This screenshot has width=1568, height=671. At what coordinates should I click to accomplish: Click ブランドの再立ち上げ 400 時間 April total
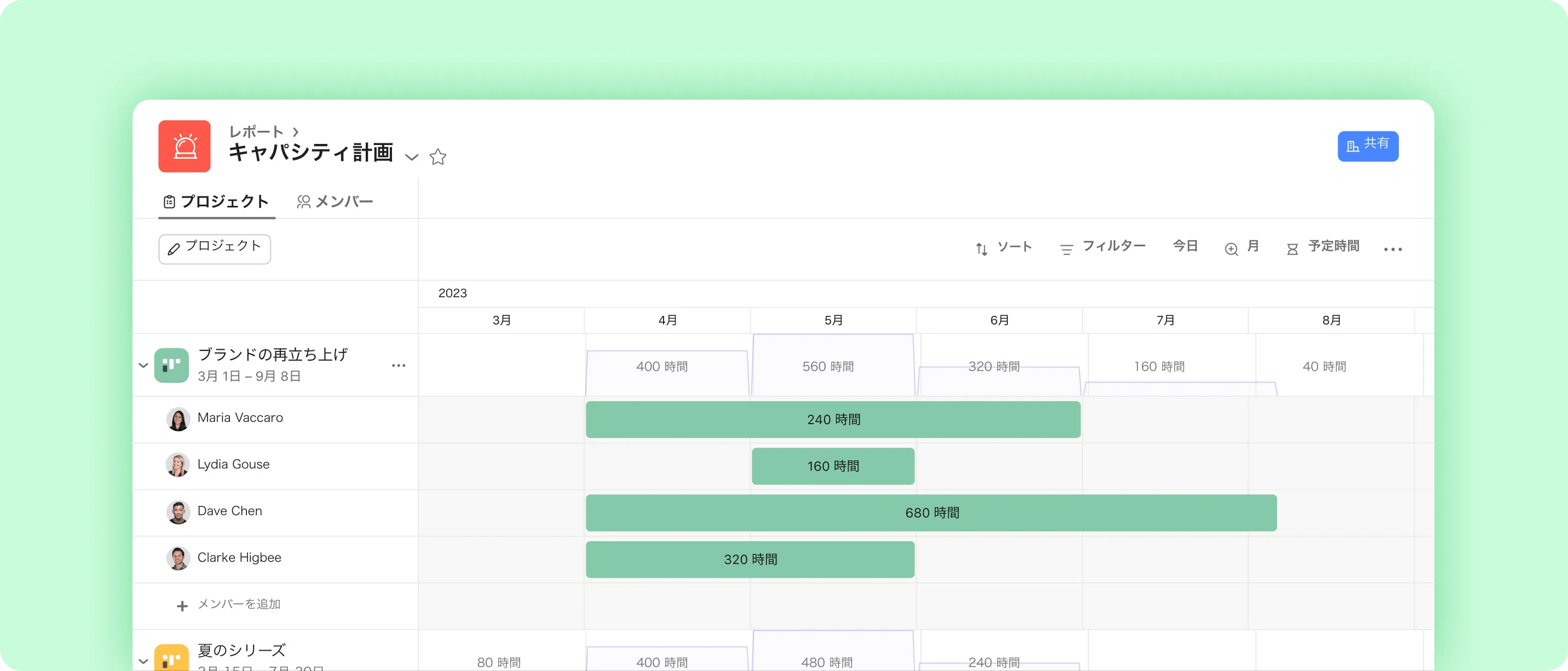(x=662, y=366)
